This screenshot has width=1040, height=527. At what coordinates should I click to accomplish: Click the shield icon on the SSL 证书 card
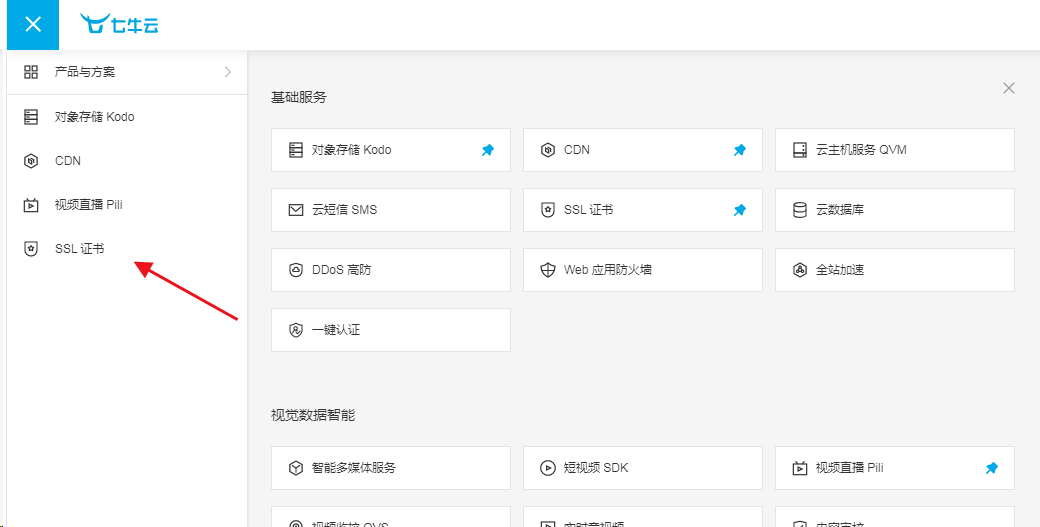548,210
